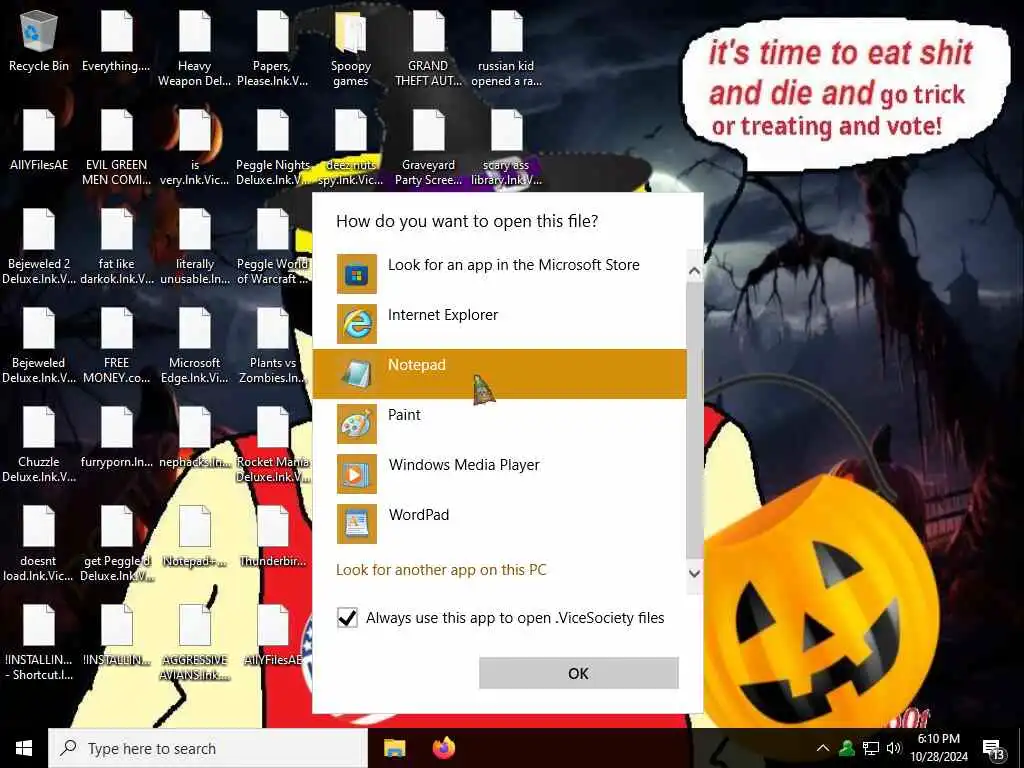Select the EVIL GREEN MEN COMI... desktop file

pos(116,148)
